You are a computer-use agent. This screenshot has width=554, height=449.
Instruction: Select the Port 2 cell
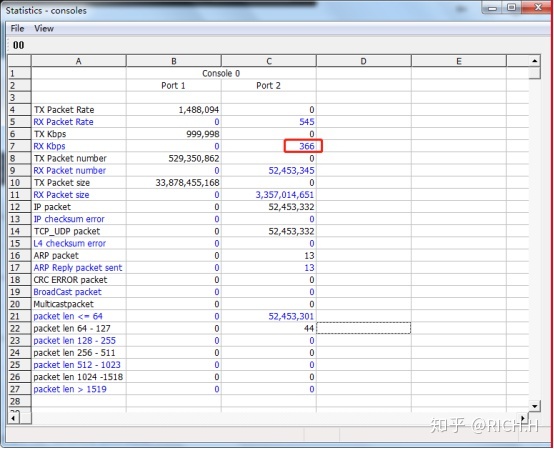[x=269, y=85]
